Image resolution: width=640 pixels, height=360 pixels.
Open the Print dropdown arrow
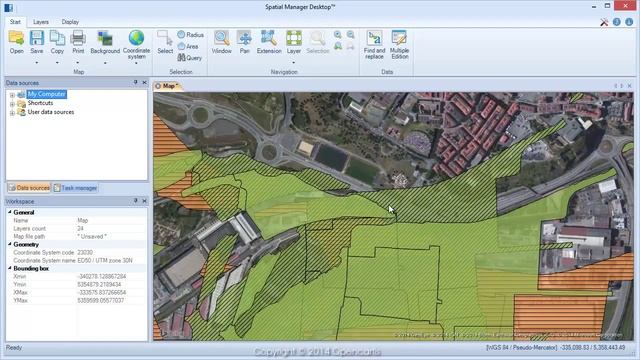tap(78, 63)
